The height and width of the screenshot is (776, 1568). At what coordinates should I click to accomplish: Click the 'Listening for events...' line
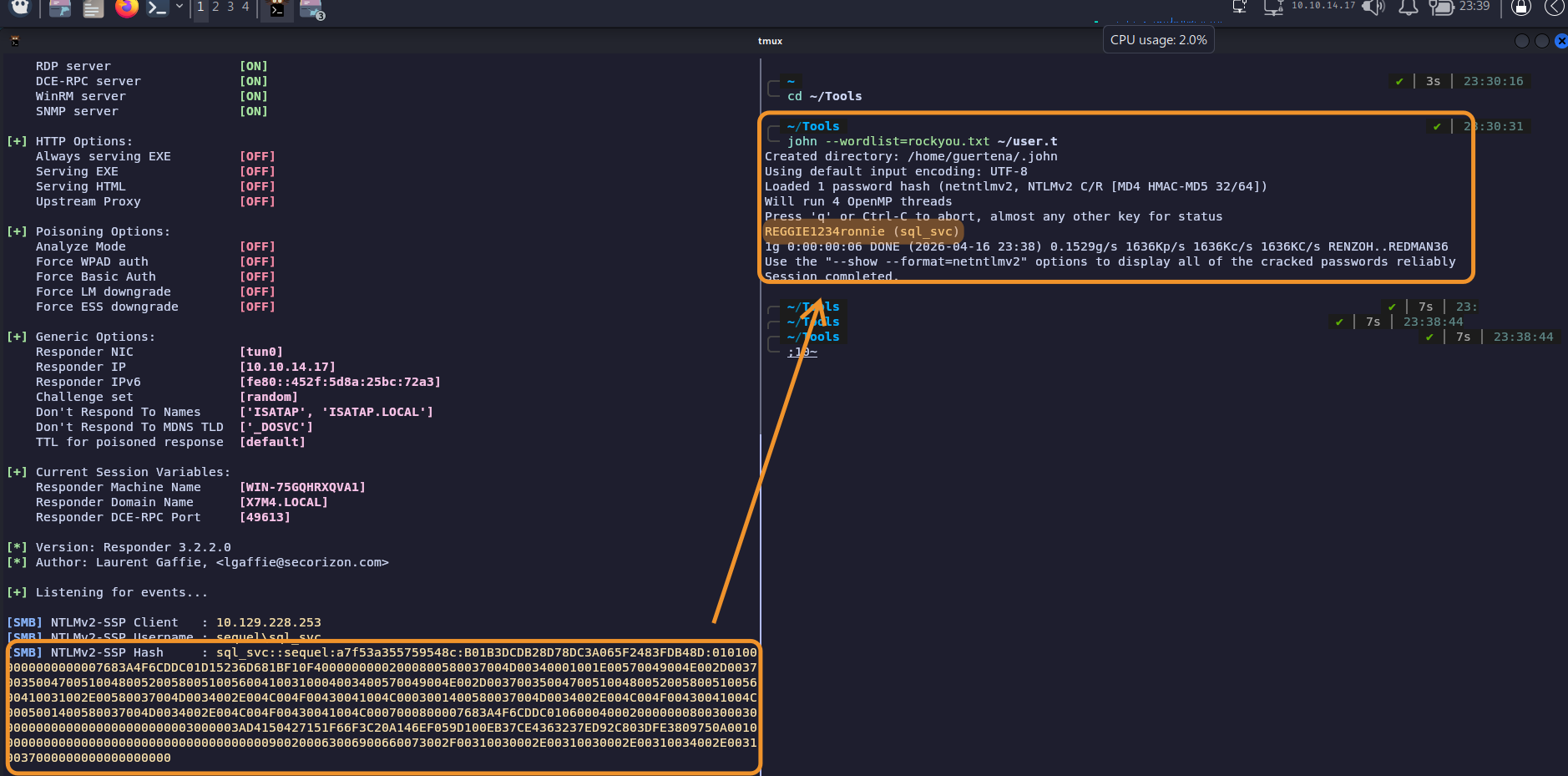pos(122,592)
